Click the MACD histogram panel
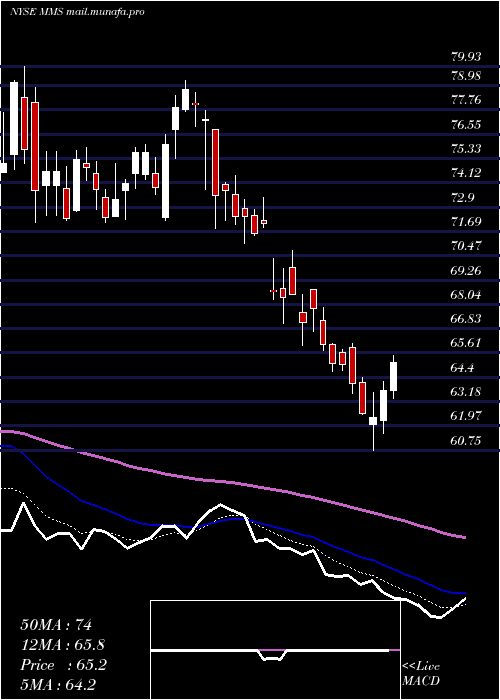This screenshot has height=700, width=500. coord(275,650)
